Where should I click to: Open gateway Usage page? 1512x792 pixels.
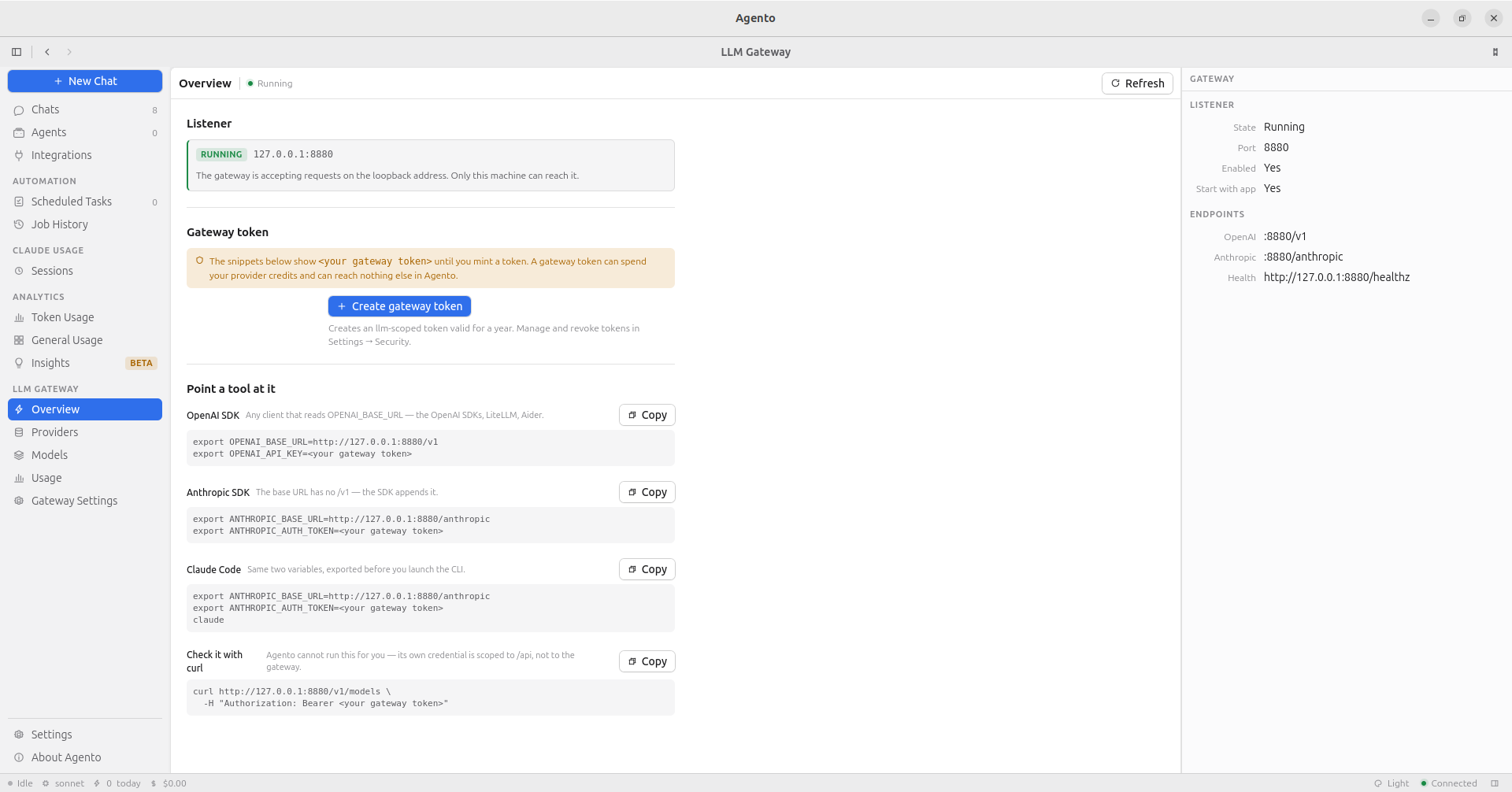pos(85,478)
